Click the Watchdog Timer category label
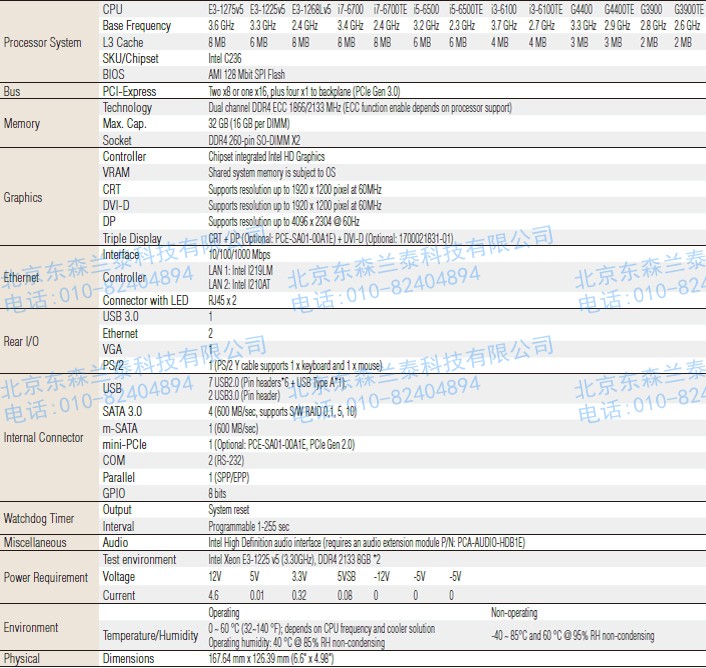The image size is (706, 668). pyautogui.click(x=39, y=518)
